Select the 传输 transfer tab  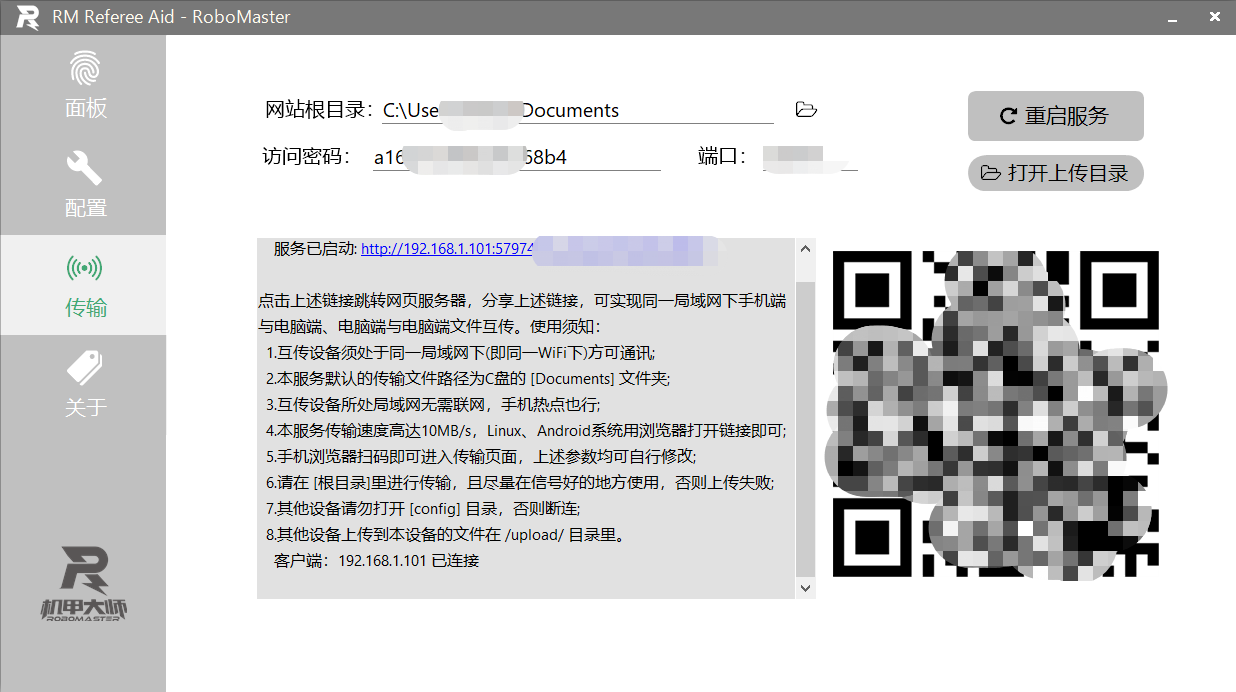coord(83,285)
